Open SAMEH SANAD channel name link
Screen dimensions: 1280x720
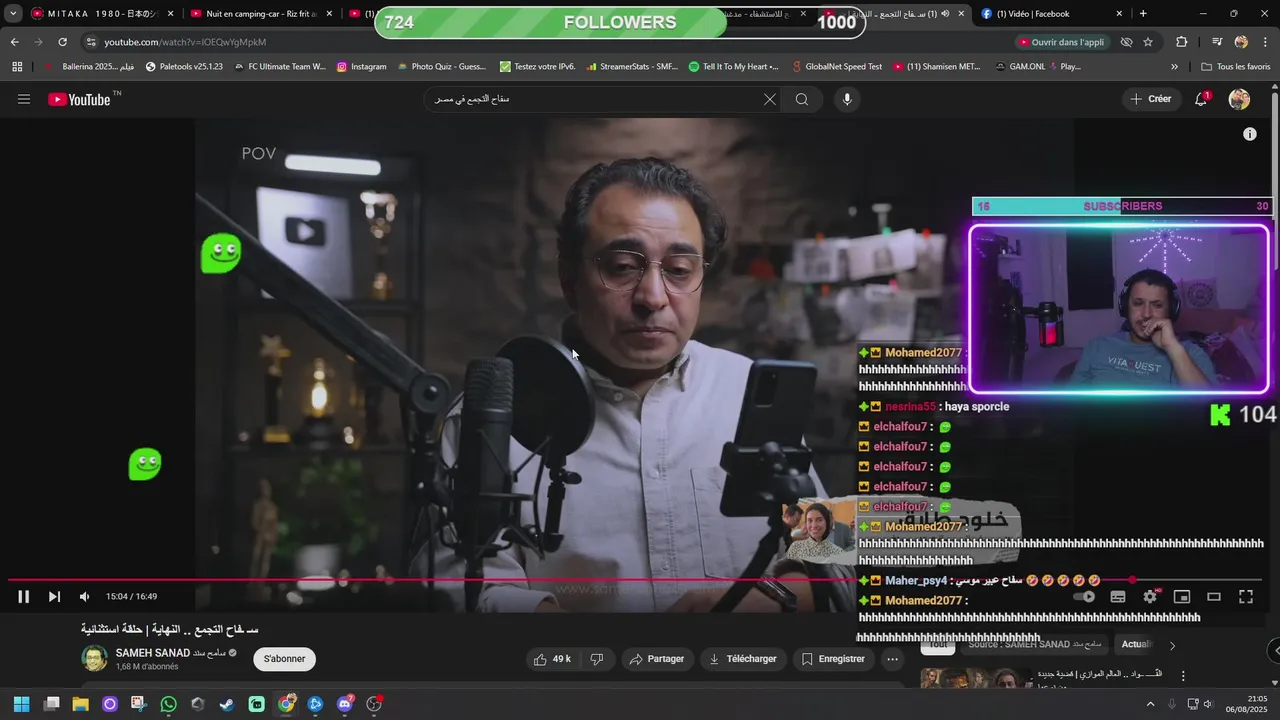pos(153,653)
